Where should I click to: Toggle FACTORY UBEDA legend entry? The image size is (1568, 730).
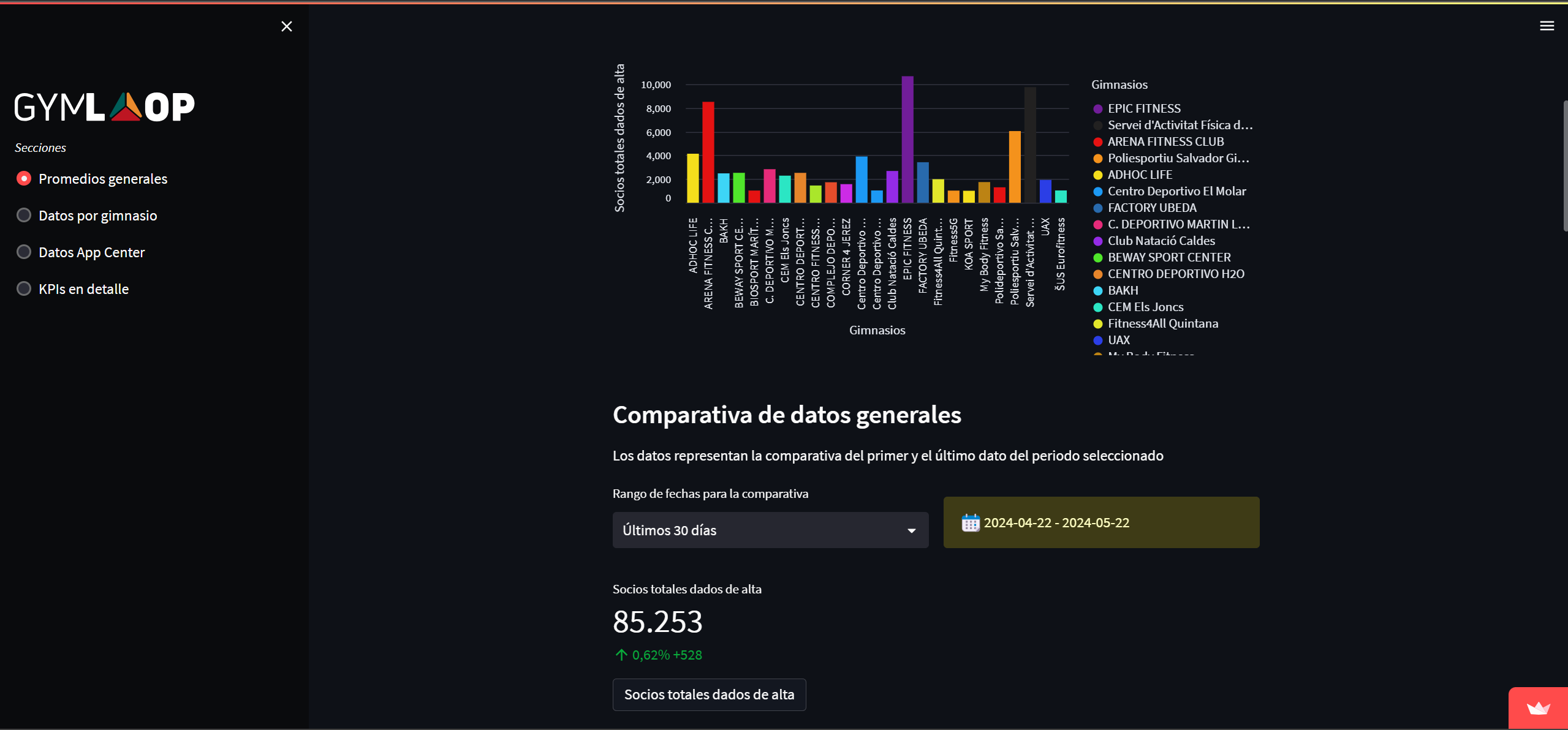[1145, 208]
